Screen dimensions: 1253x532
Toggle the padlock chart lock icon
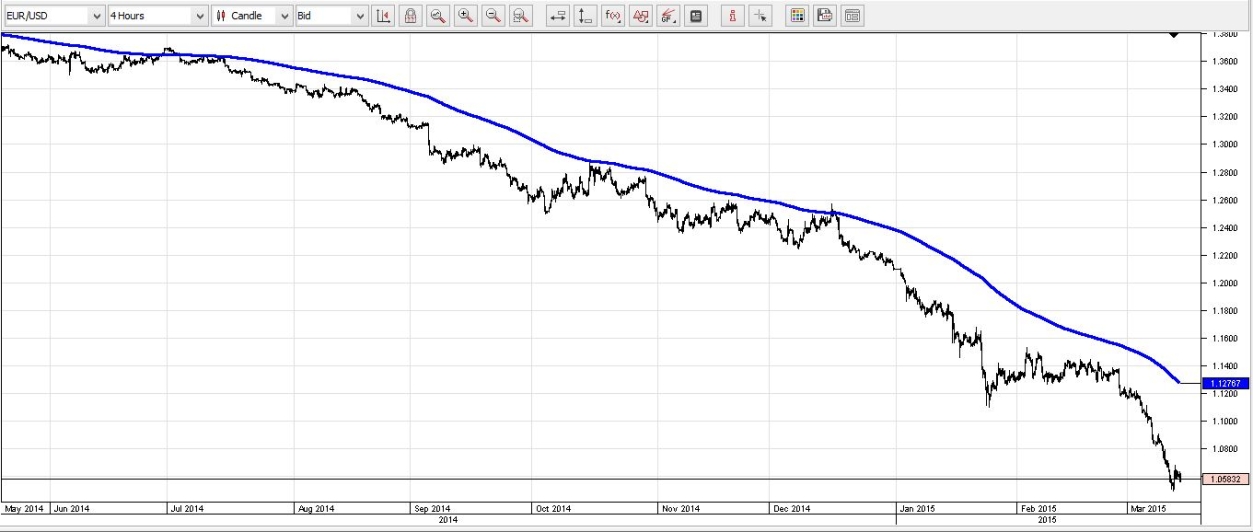click(x=411, y=16)
